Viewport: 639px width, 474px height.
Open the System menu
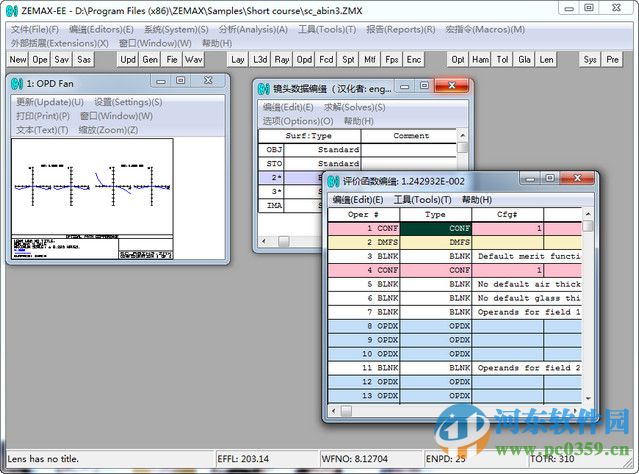coord(176,29)
